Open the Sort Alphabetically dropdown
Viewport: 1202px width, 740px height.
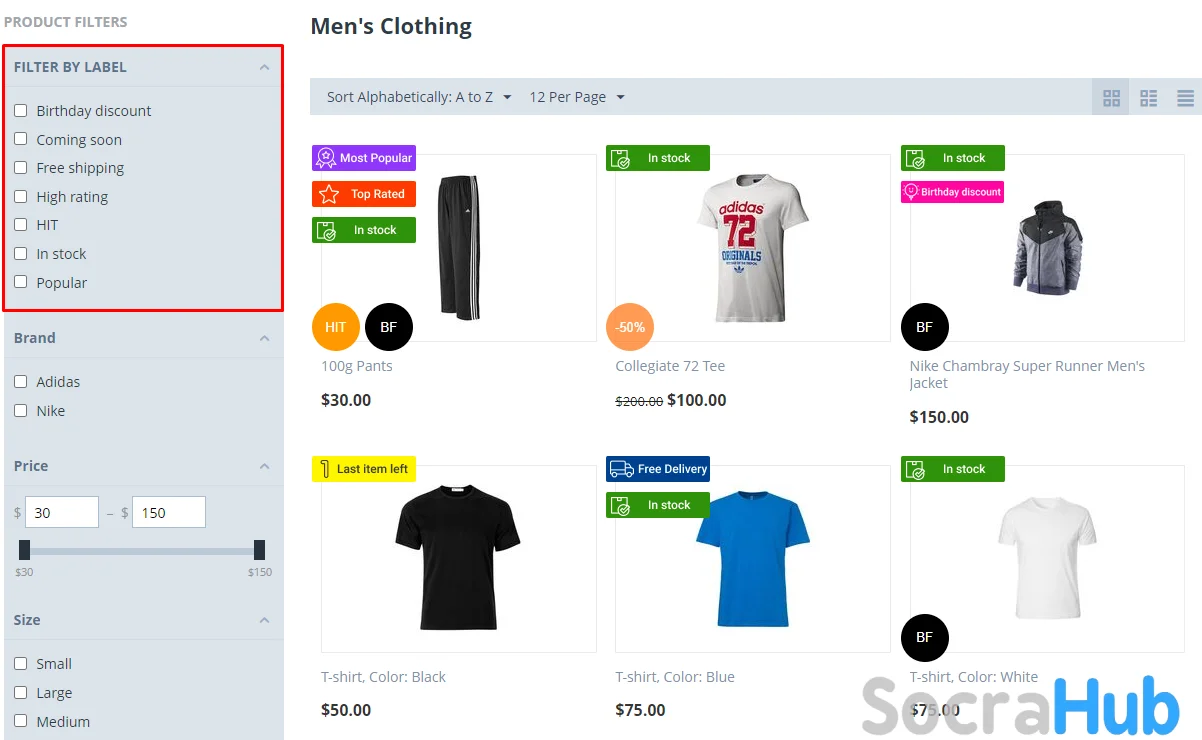pos(419,97)
